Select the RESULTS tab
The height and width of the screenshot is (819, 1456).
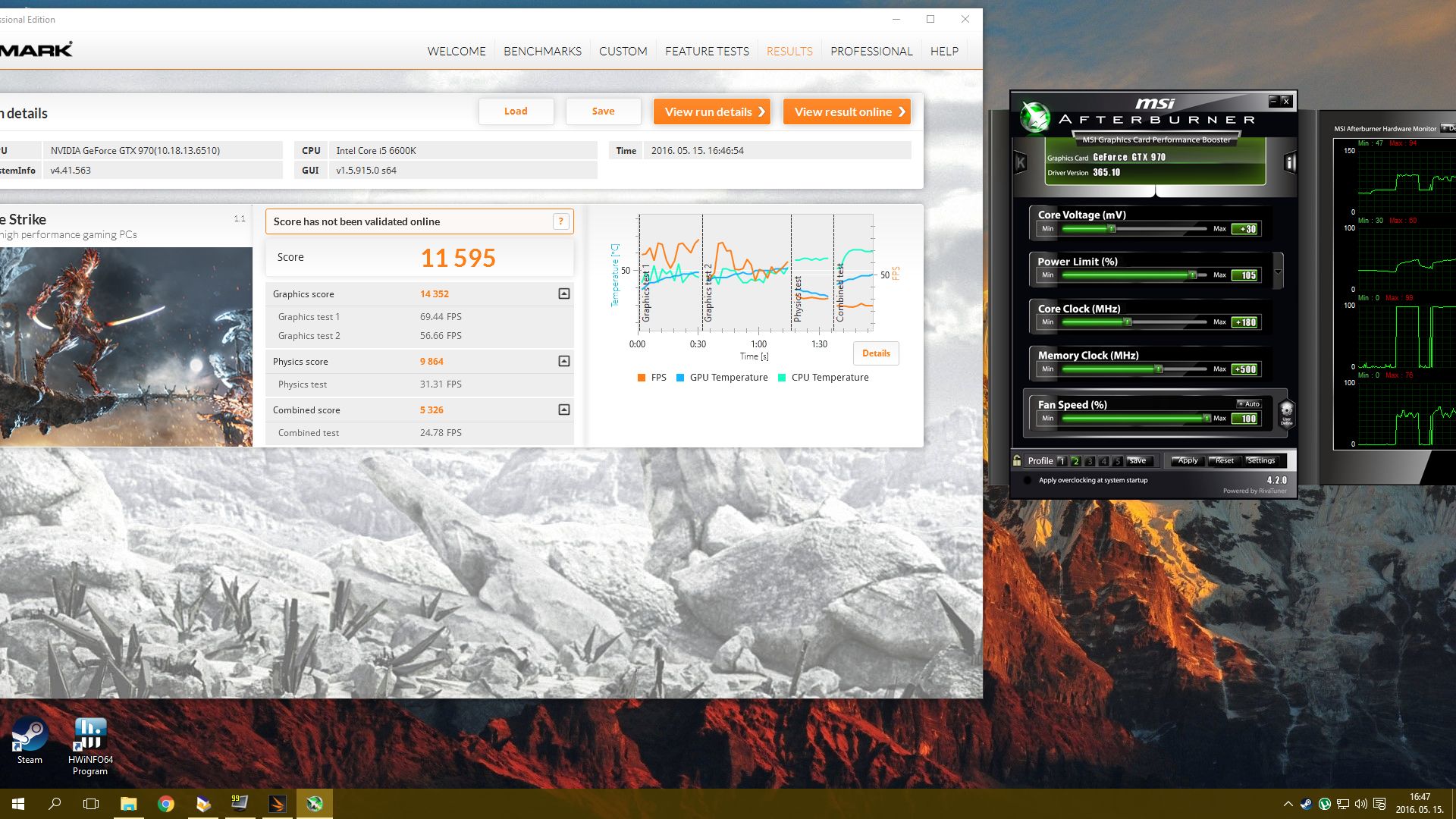click(x=789, y=51)
